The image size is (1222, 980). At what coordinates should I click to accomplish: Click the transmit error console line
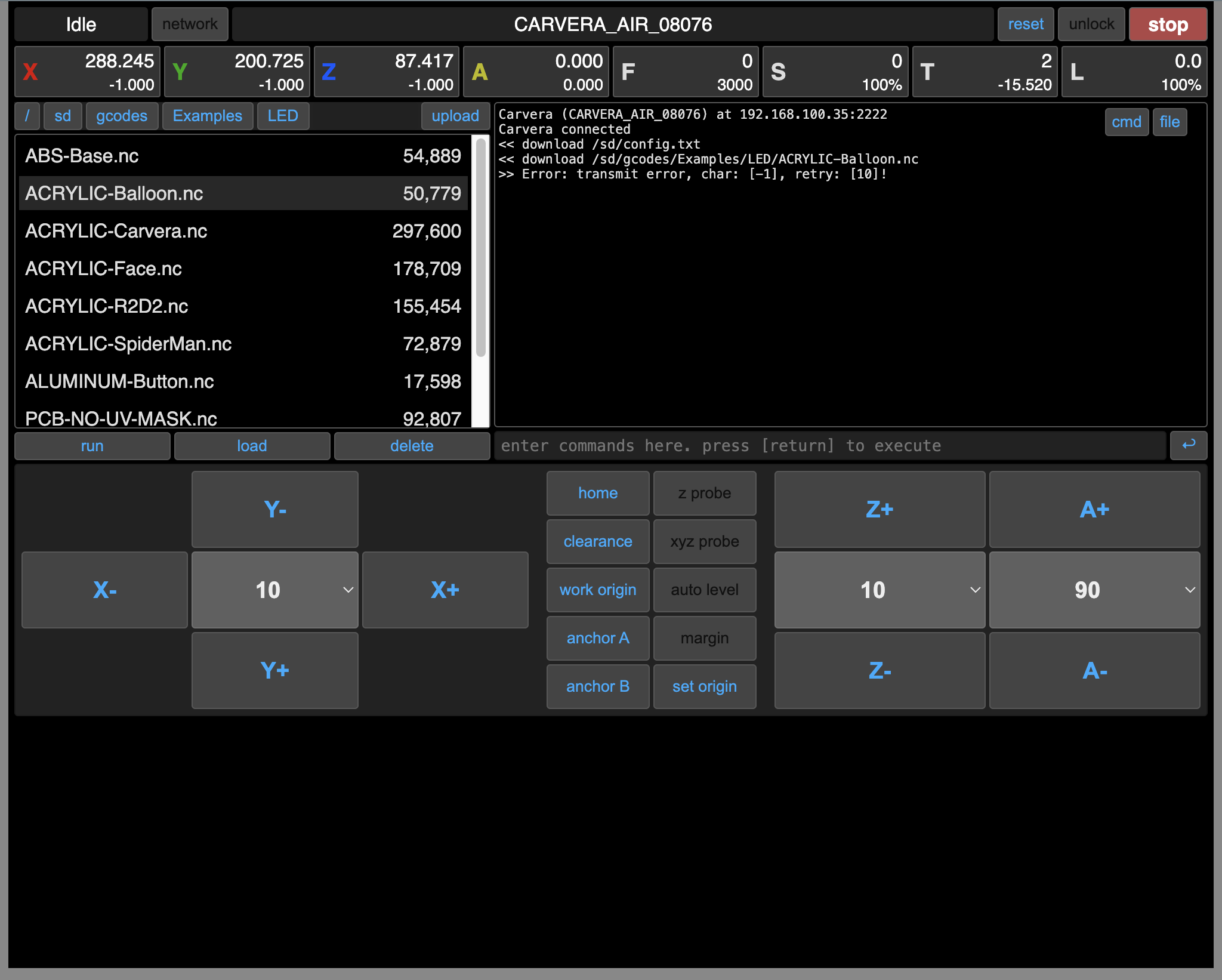tap(693, 174)
